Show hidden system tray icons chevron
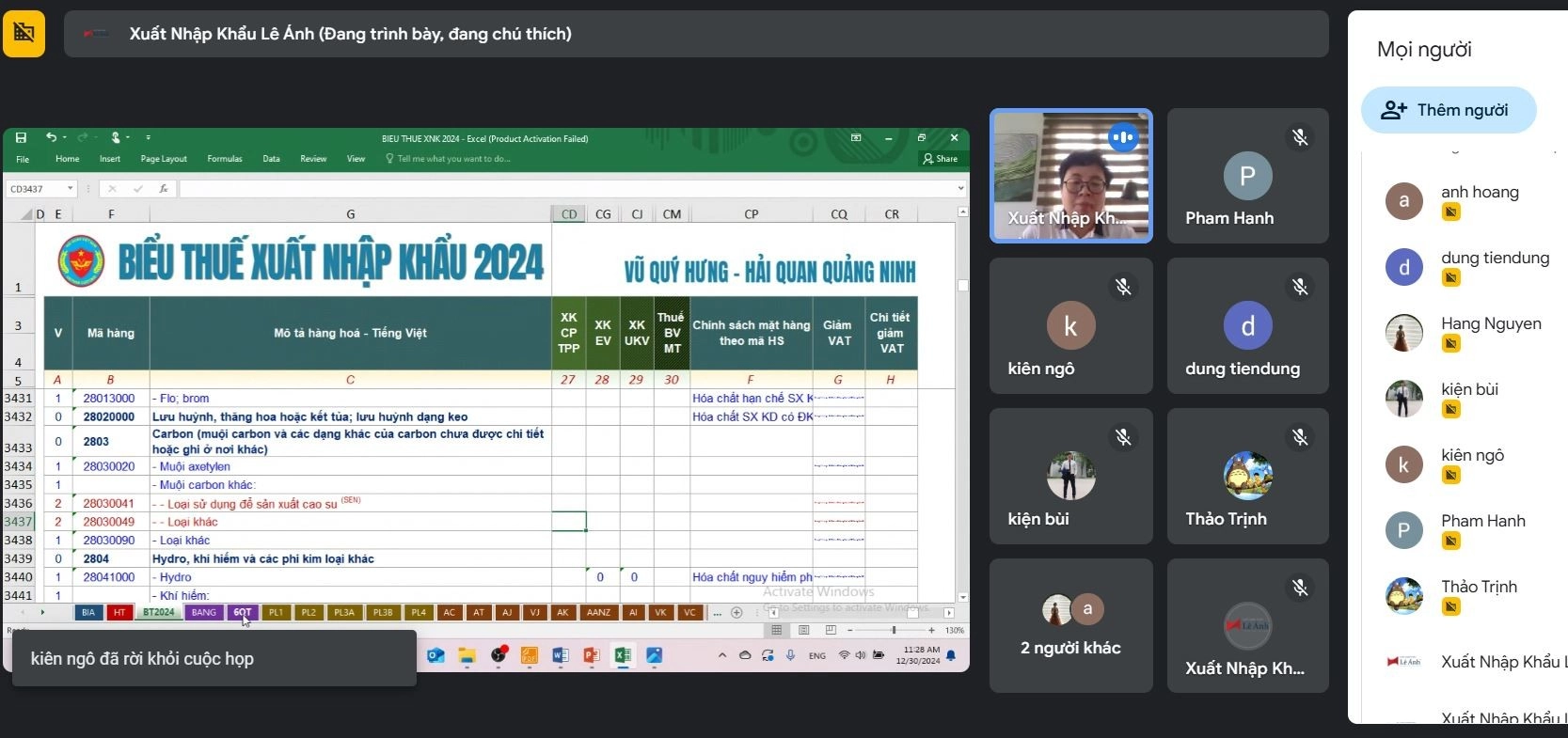 tap(721, 655)
